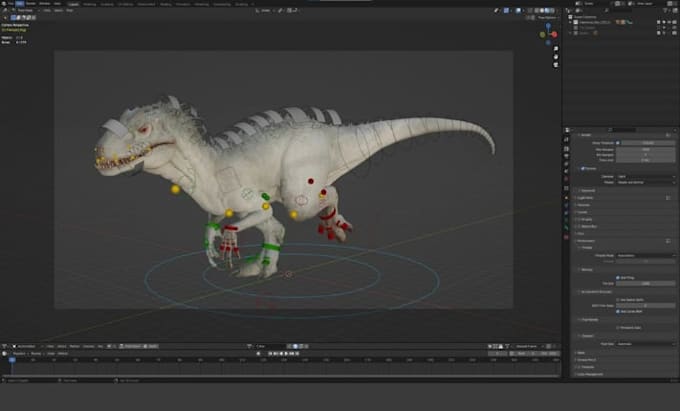
Task: Click the outliner filter funnel icon
Action: coord(666,10)
